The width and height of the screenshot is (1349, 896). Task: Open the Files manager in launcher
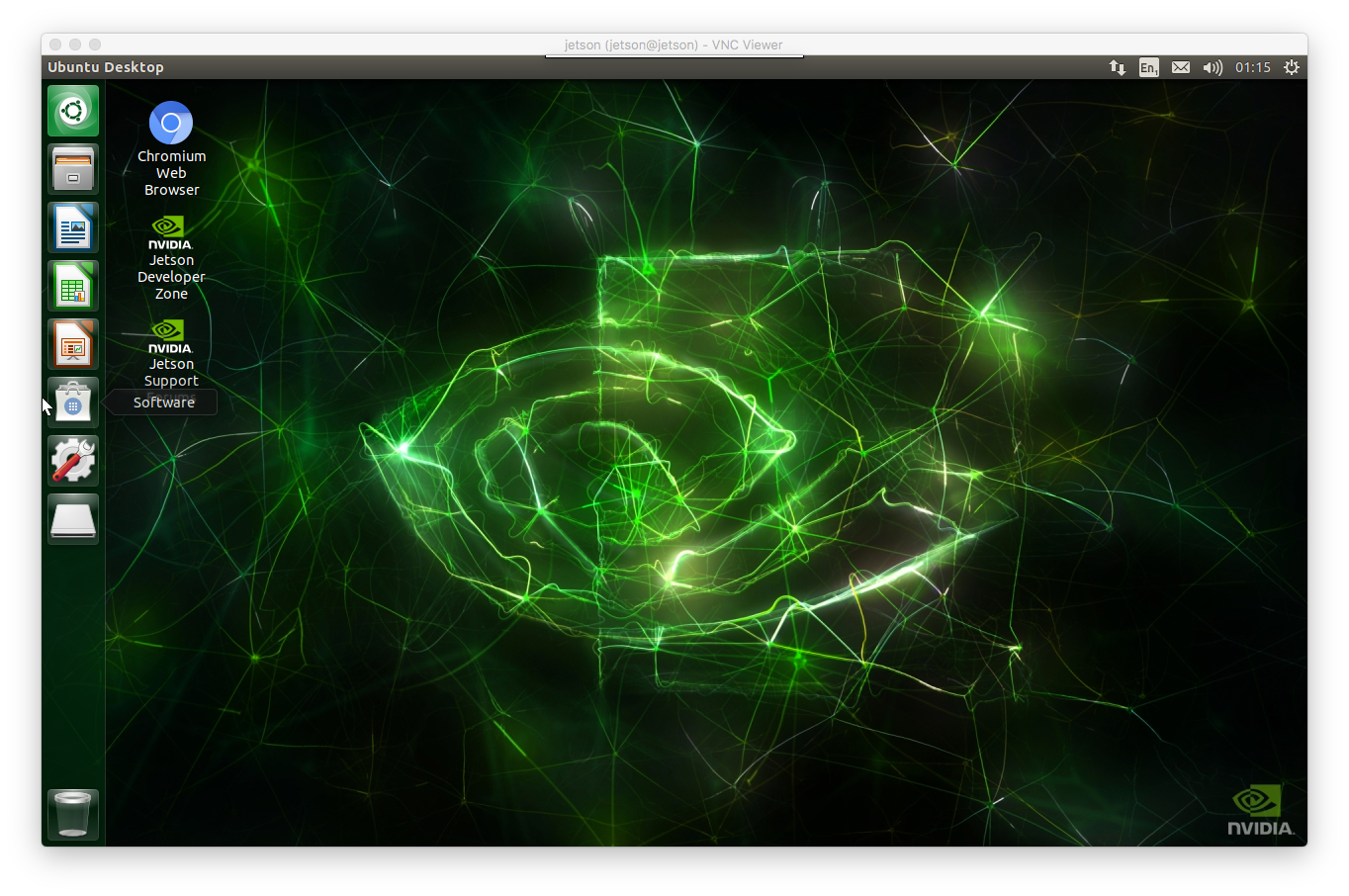[73, 169]
